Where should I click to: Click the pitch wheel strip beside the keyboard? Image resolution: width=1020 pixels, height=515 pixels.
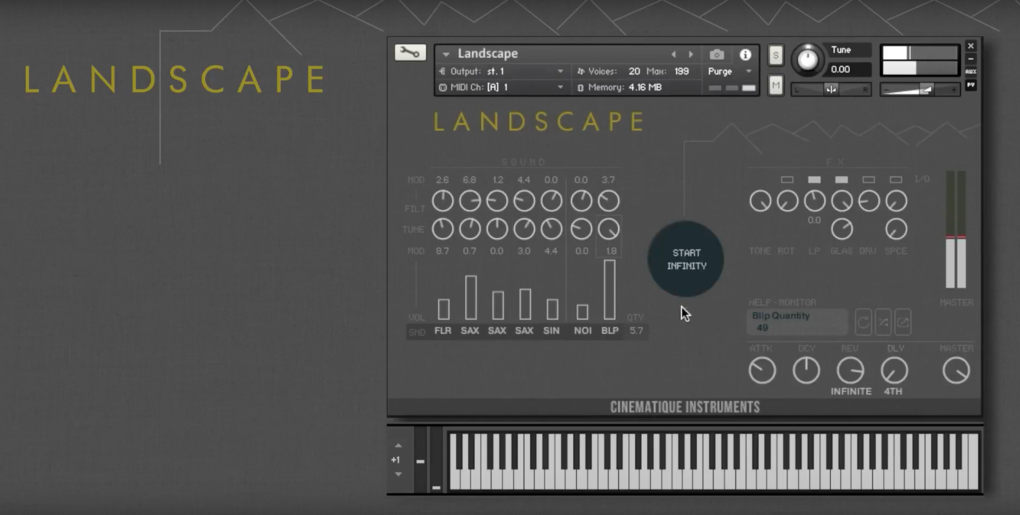click(x=420, y=460)
